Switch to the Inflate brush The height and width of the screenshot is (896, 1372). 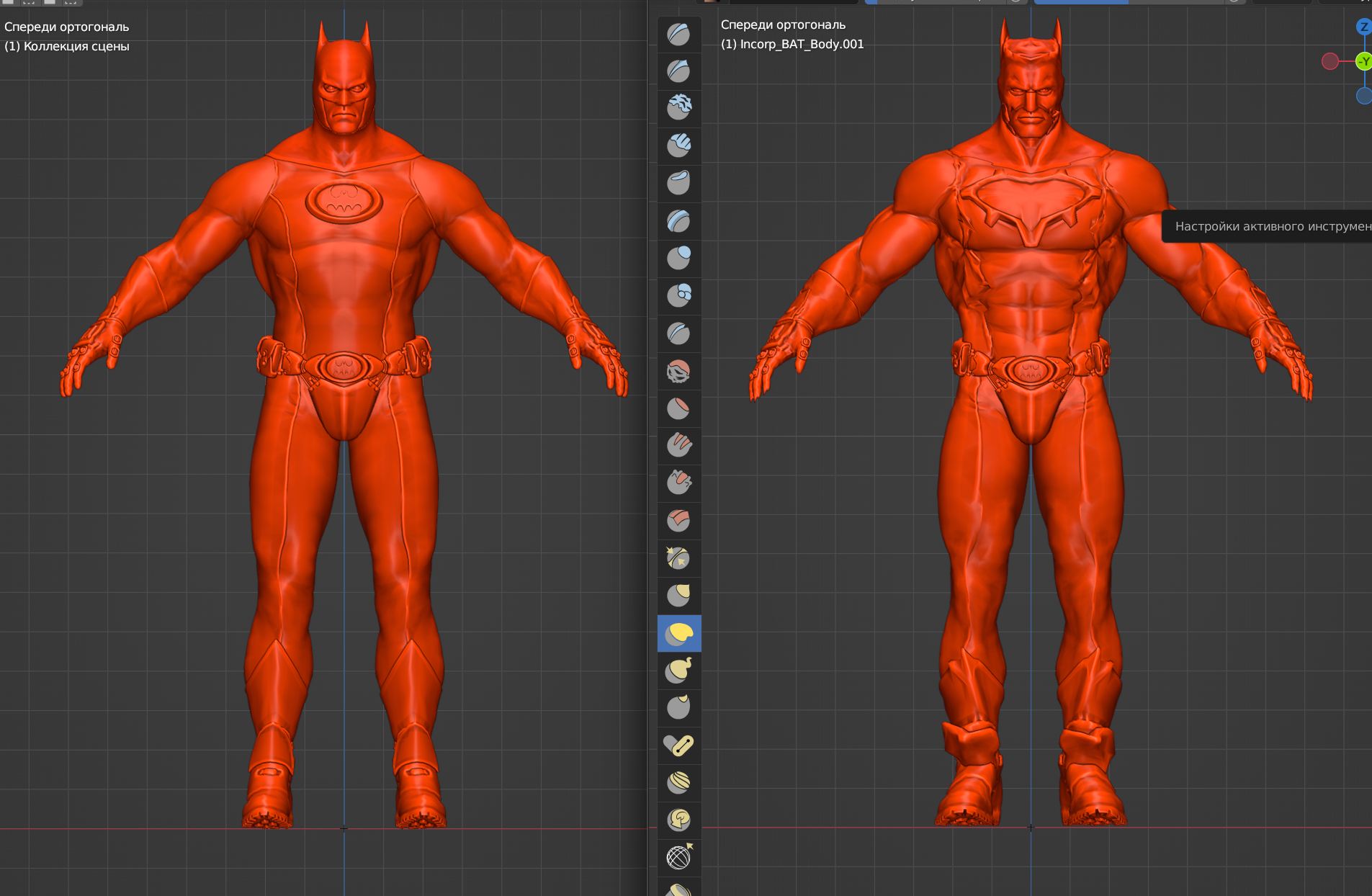(679, 259)
